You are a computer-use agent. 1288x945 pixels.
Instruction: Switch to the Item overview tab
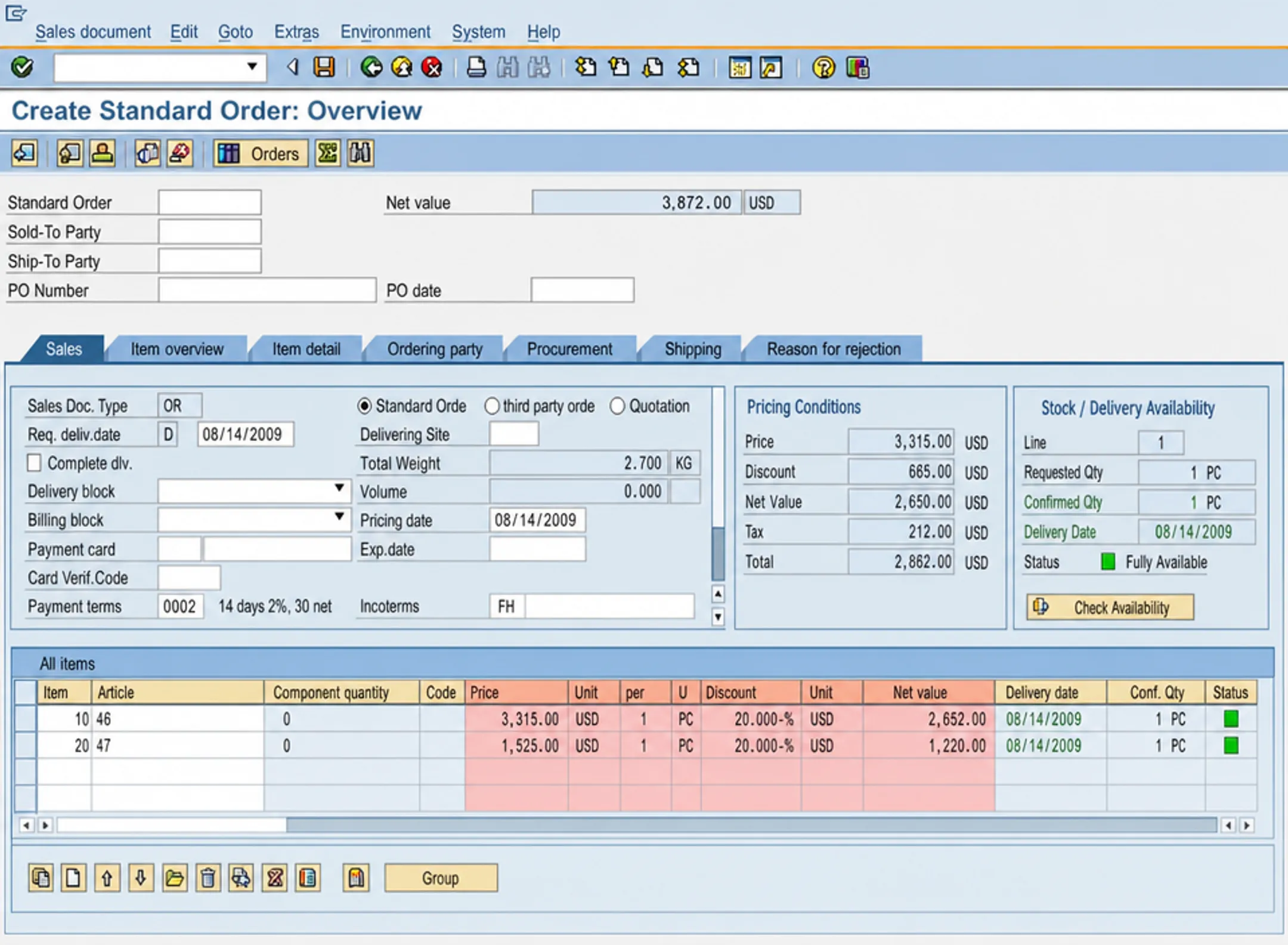(177, 349)
